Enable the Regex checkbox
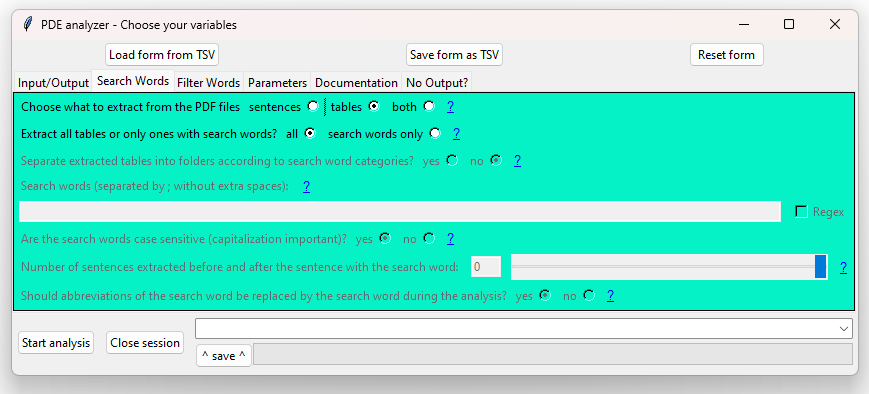This screenshot has height=394, width=869. (801, 212)
